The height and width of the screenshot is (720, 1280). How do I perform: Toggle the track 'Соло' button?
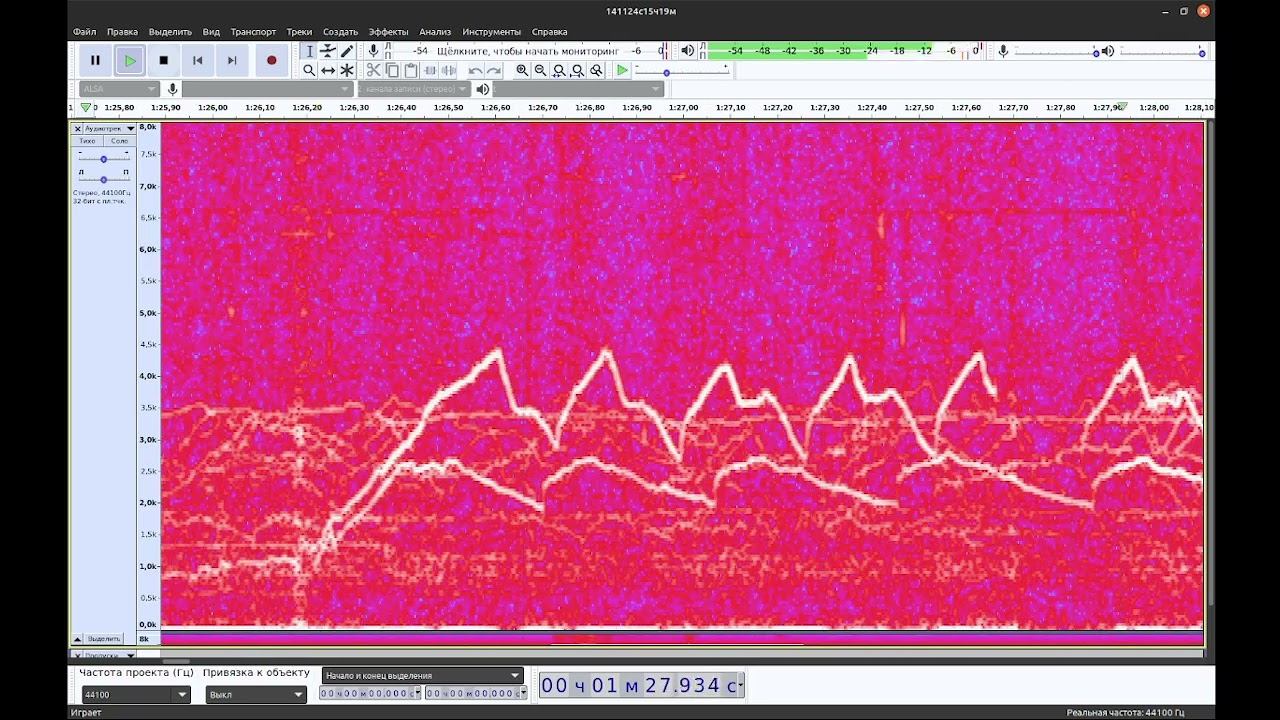[119, 141]
